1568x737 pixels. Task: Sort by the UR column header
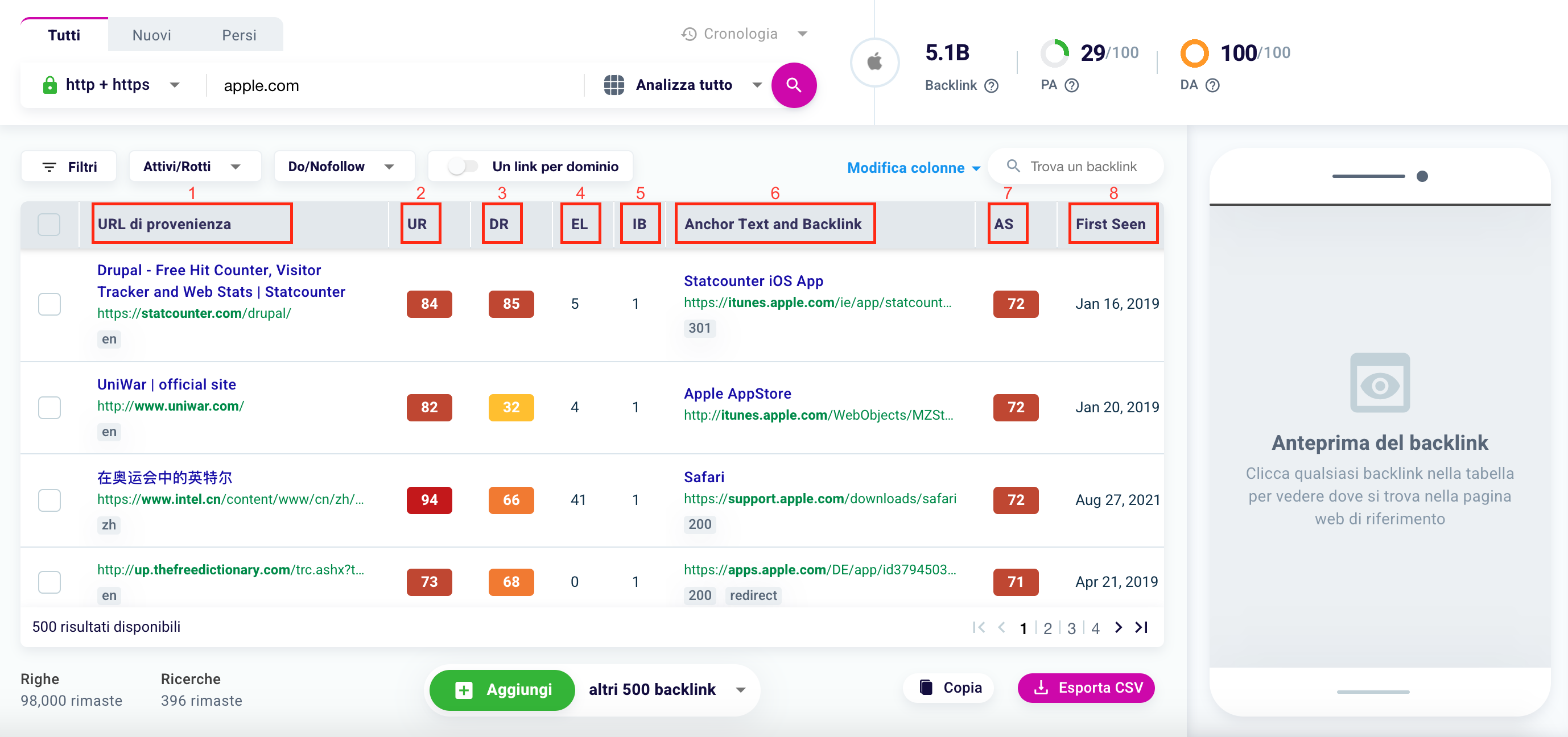point(417,224)
